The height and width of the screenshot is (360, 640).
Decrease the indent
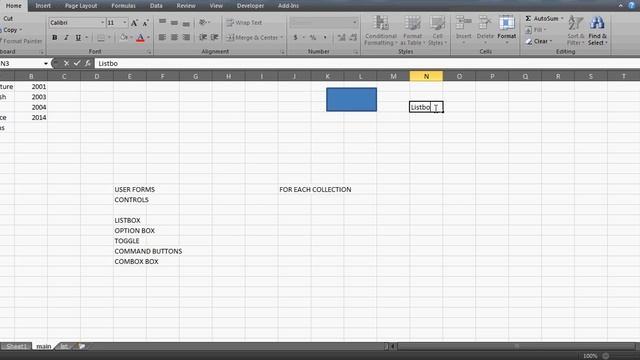[x=203, y=38]
